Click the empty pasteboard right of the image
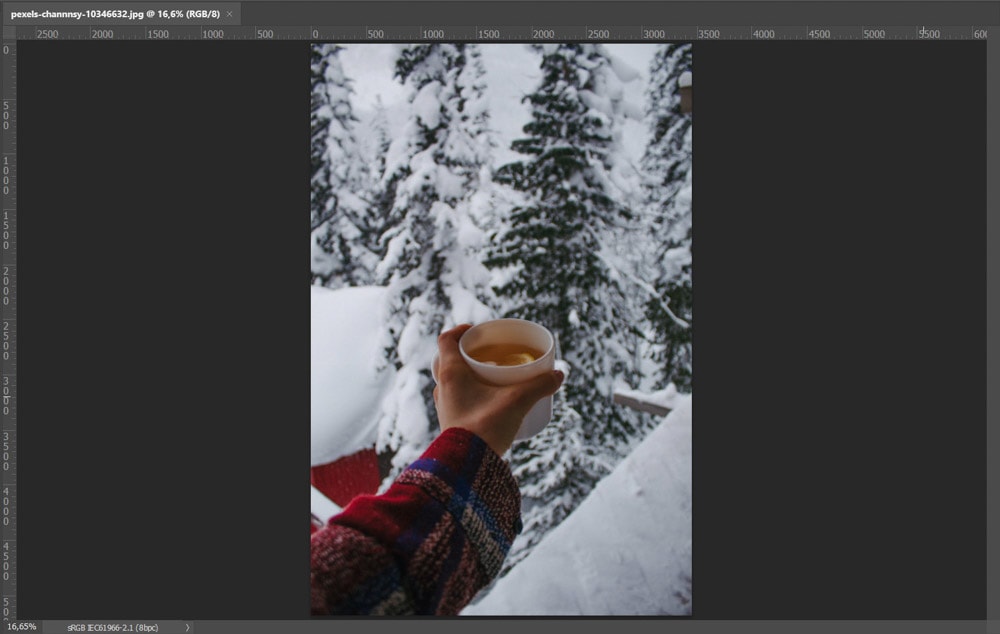Screen dimensions: 1000x634 (840, 330)
